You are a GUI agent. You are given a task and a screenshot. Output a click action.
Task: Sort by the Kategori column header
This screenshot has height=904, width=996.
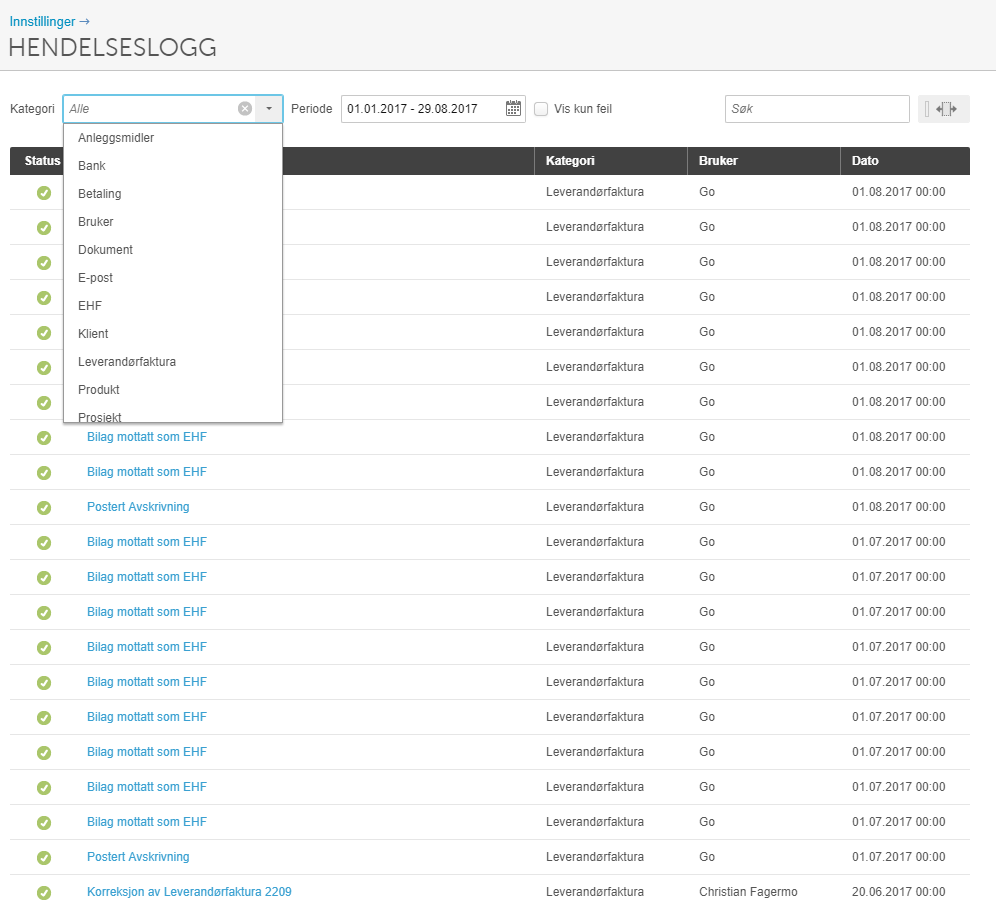click(610, 161)
